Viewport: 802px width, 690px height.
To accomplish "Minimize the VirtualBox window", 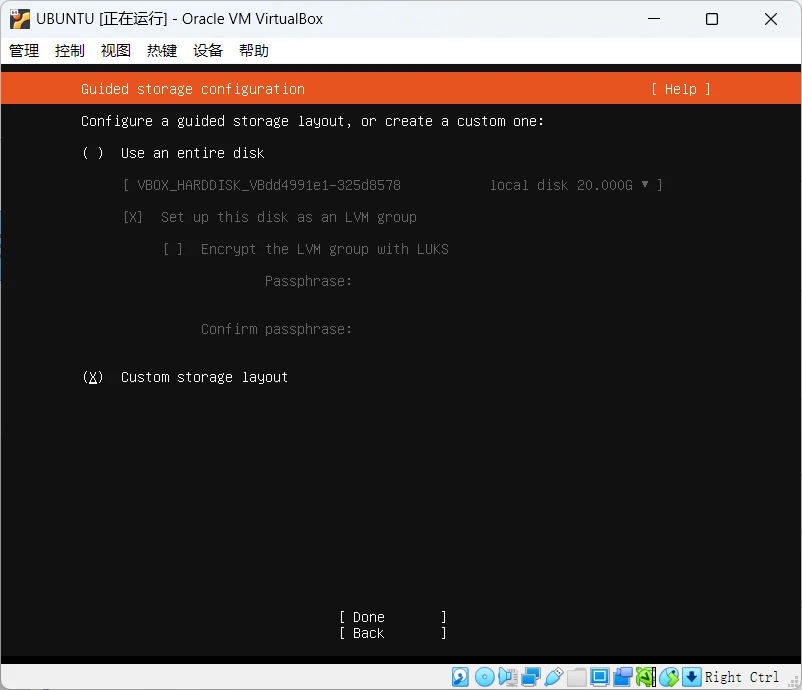I will (x=654, y=19).
